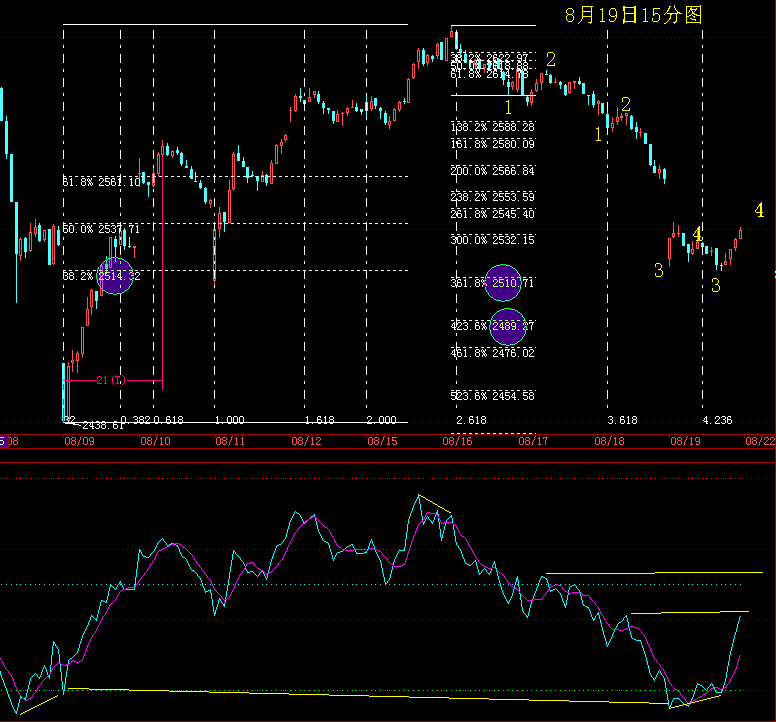Click the rightmost yellow wave label 4
Screen dimensions: 776x722
[760, 211]
